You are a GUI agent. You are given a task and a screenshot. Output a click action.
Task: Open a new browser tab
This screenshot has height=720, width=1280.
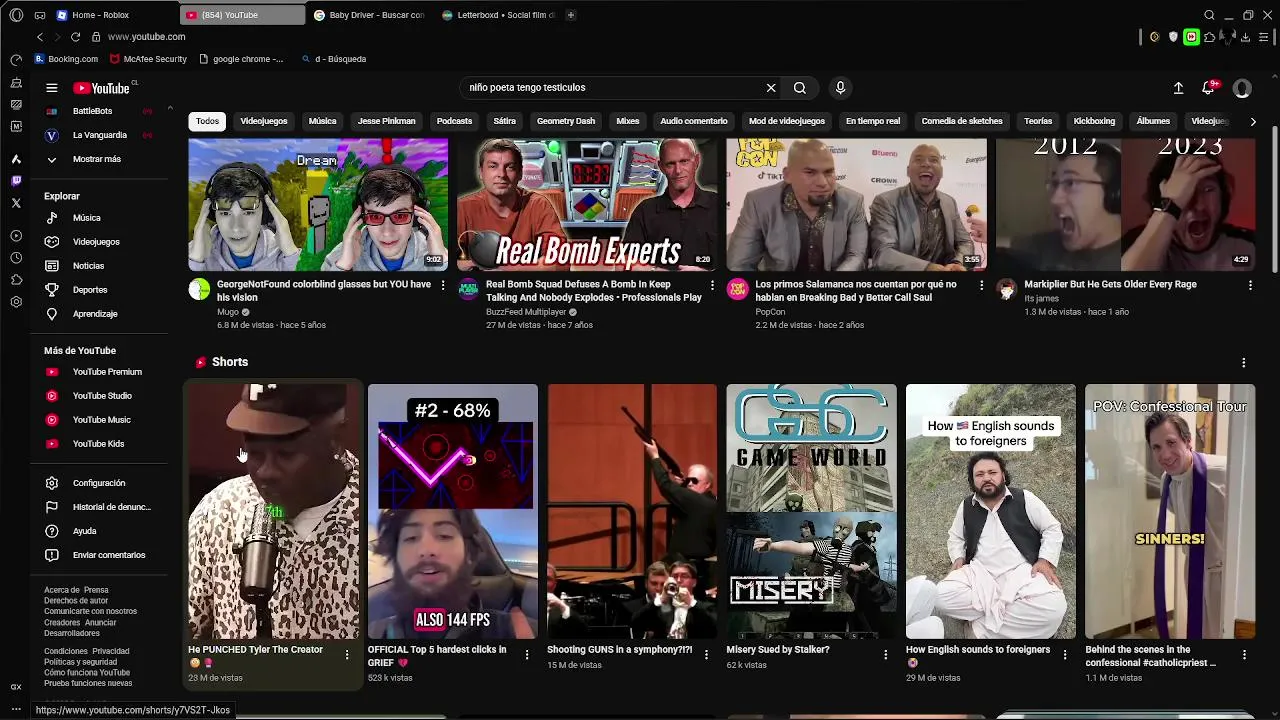tap(571, 15)
